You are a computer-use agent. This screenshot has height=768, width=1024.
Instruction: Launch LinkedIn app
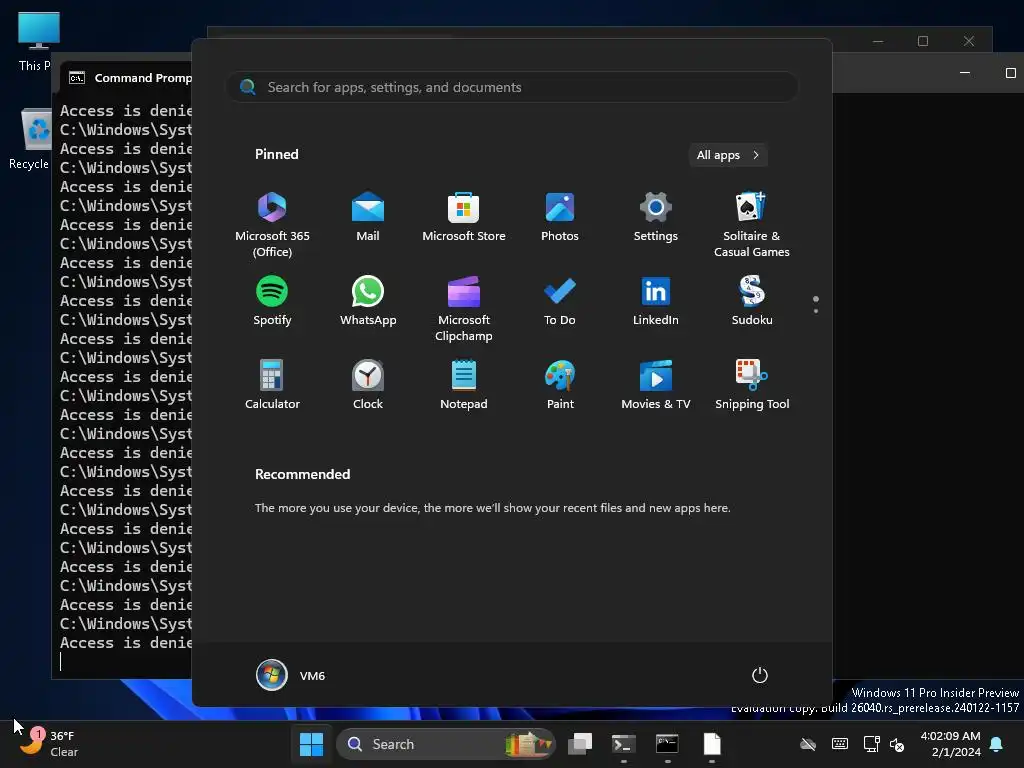(656, 300)
